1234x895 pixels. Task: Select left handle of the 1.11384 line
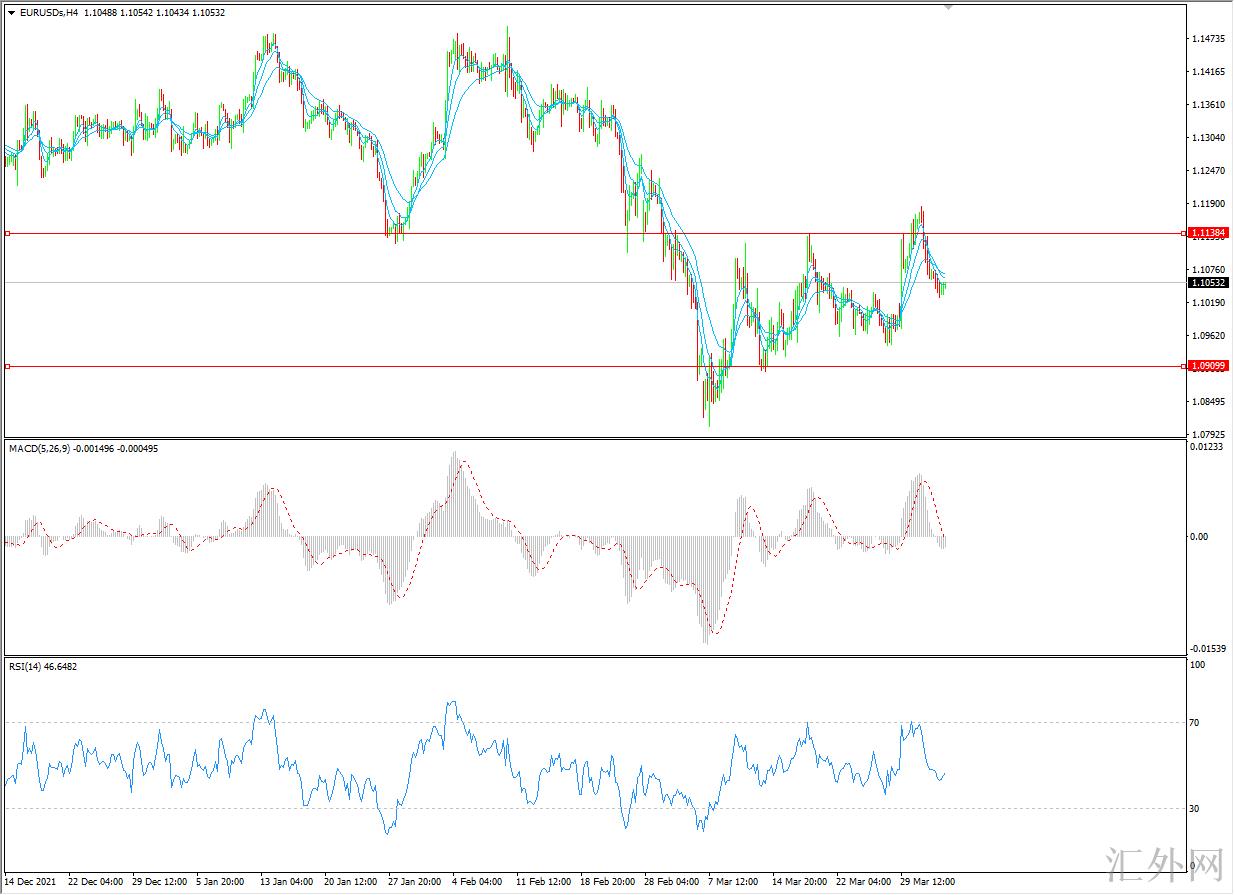8,233
